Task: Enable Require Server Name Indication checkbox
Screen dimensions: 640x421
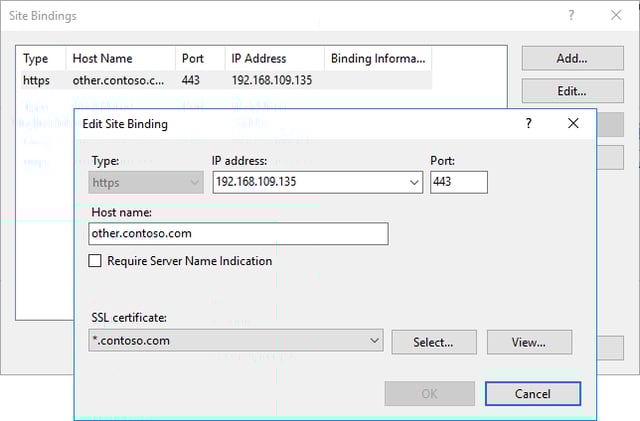Action: click(x=96, y=261)
